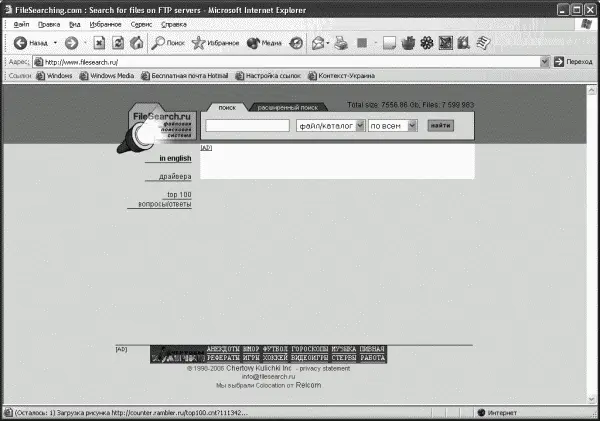Click the Back (Назад) navigation button
This screenshot has width=600, height=421.
[x=30, y=43]
